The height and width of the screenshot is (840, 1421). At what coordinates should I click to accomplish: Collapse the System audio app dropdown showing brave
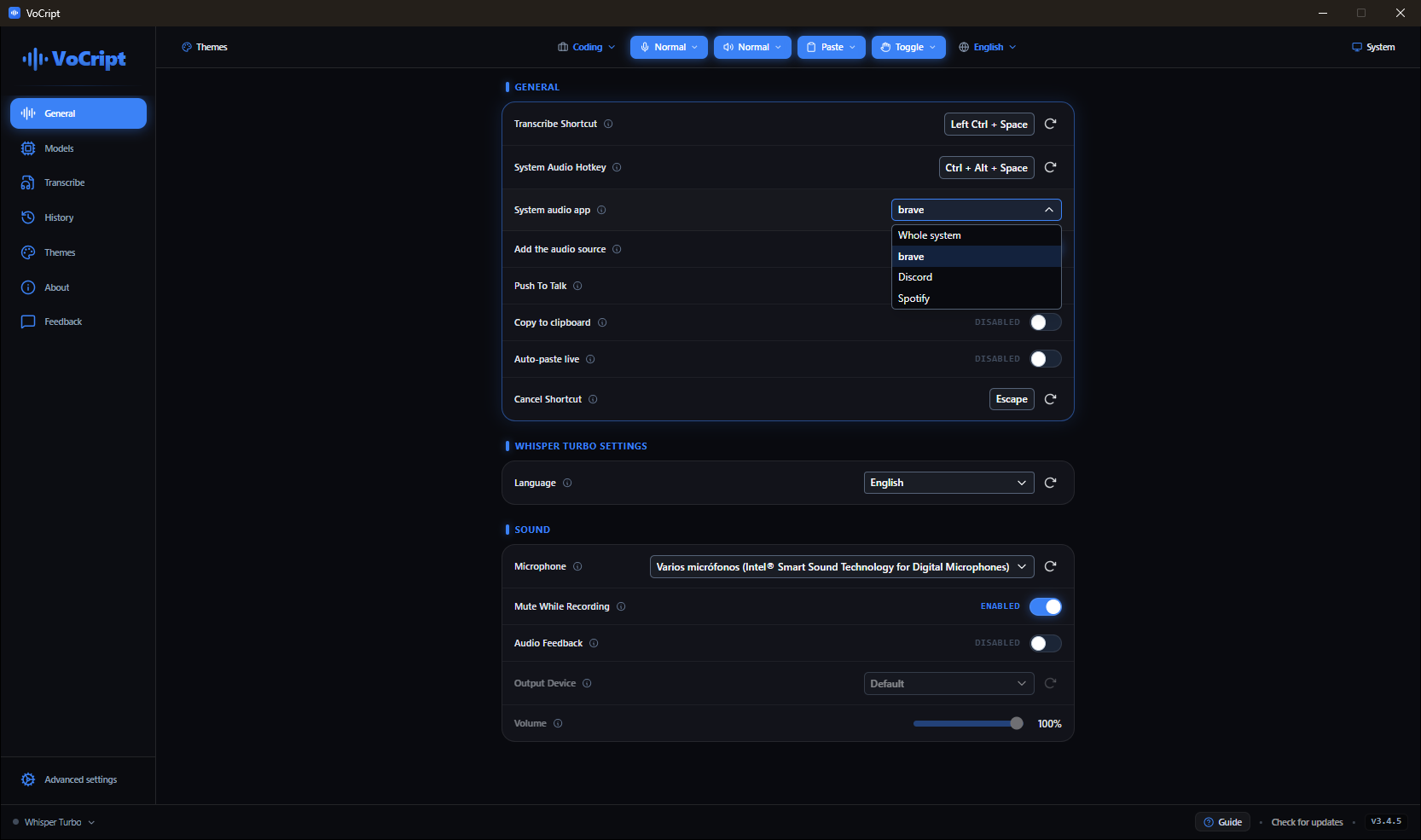point(977,210)
